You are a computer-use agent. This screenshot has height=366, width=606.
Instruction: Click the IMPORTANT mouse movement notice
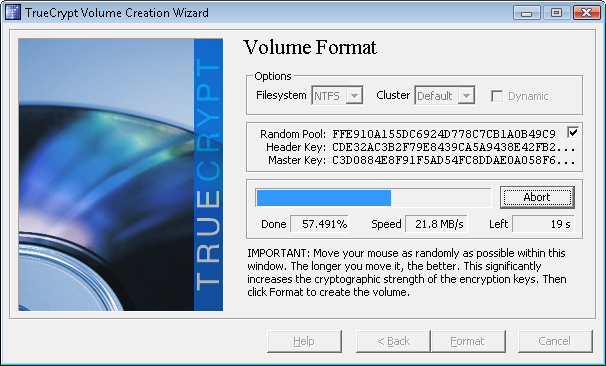click(407, 272)
